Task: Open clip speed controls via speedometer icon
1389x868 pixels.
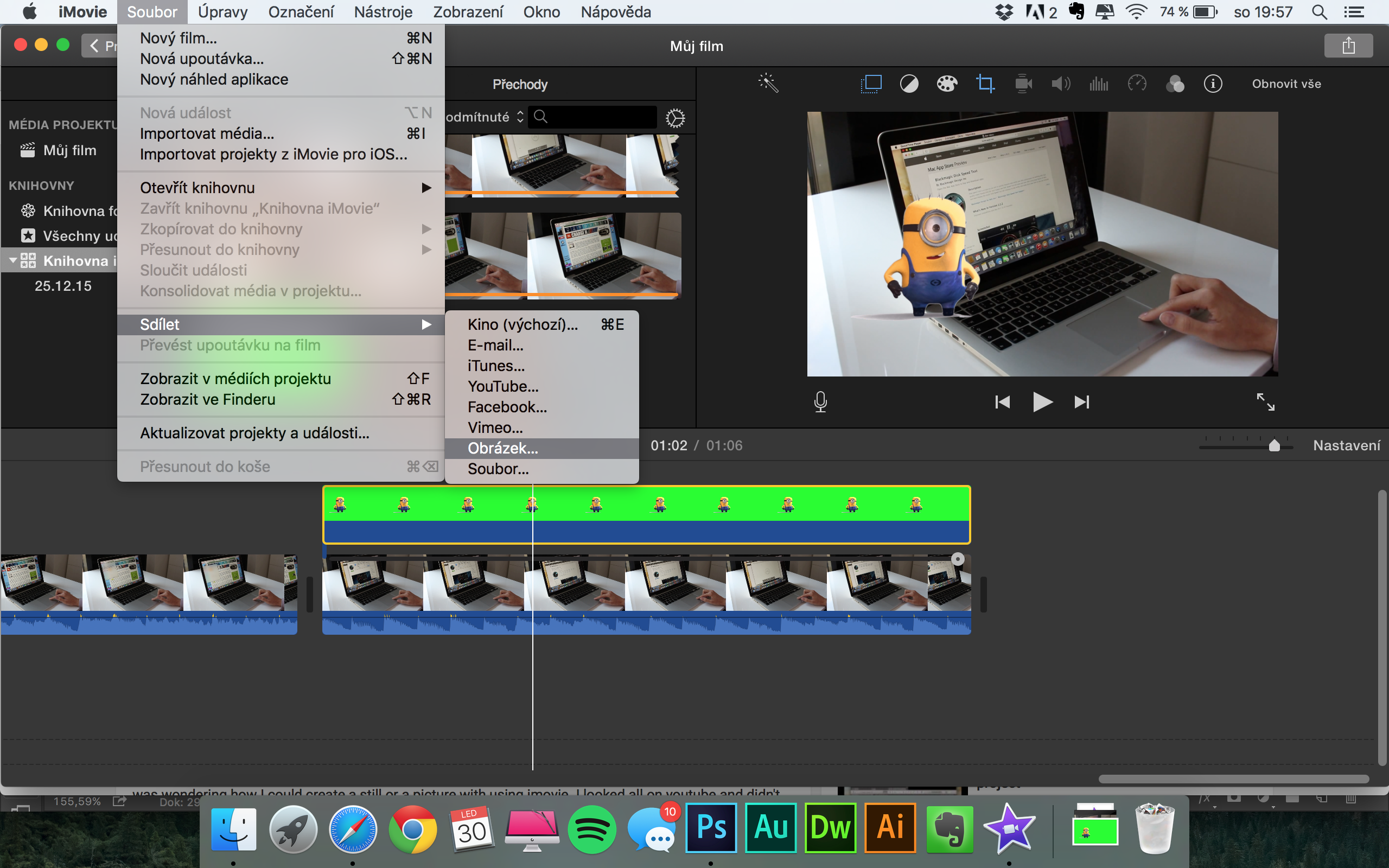Action: coord(1137,83)
